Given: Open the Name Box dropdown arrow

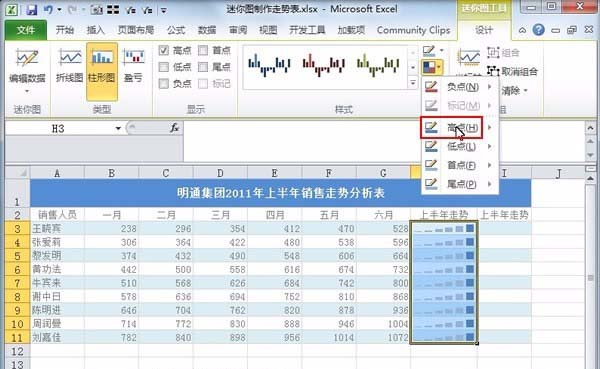Looking at the screenshot, I should (118, 128).
